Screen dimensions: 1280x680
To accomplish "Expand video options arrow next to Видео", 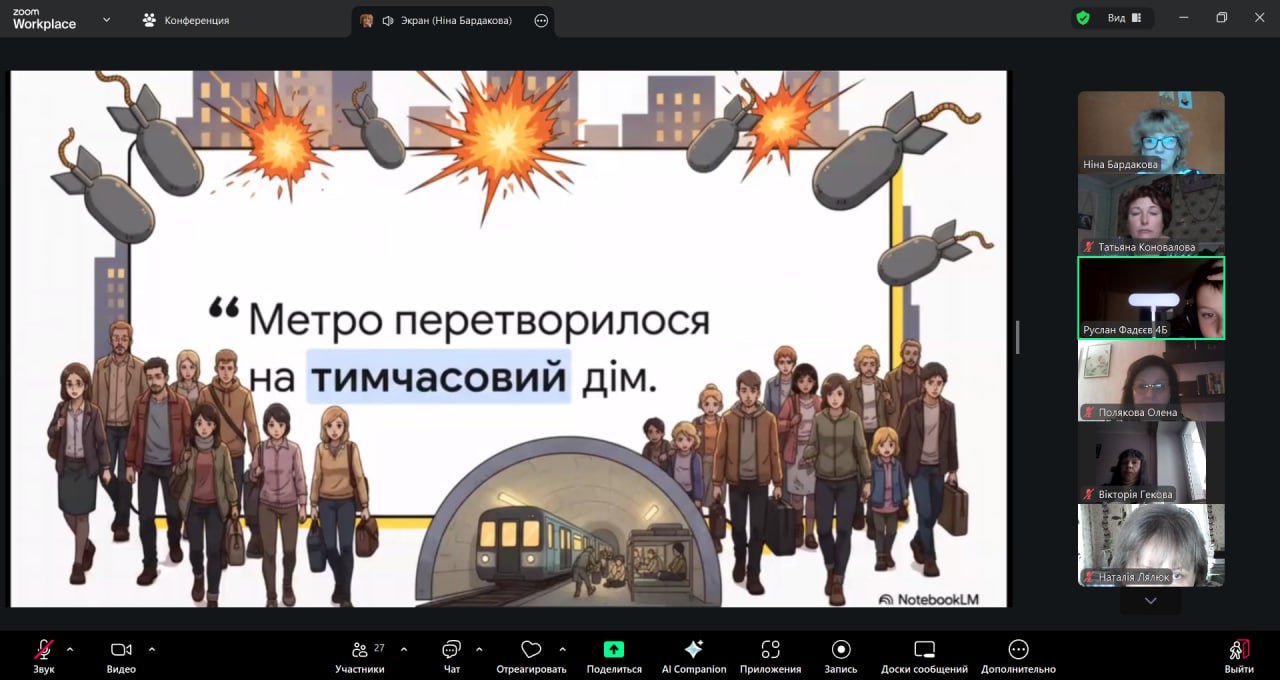I will [151, 648].
